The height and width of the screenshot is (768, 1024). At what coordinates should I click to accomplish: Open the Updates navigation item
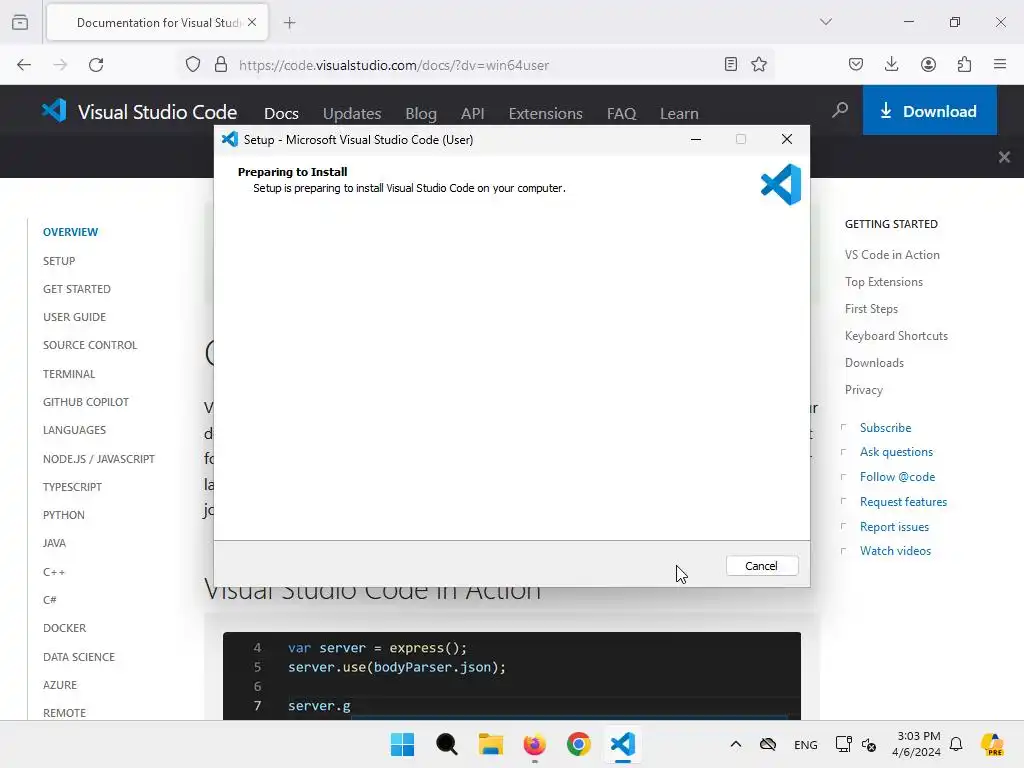(352, 114)
